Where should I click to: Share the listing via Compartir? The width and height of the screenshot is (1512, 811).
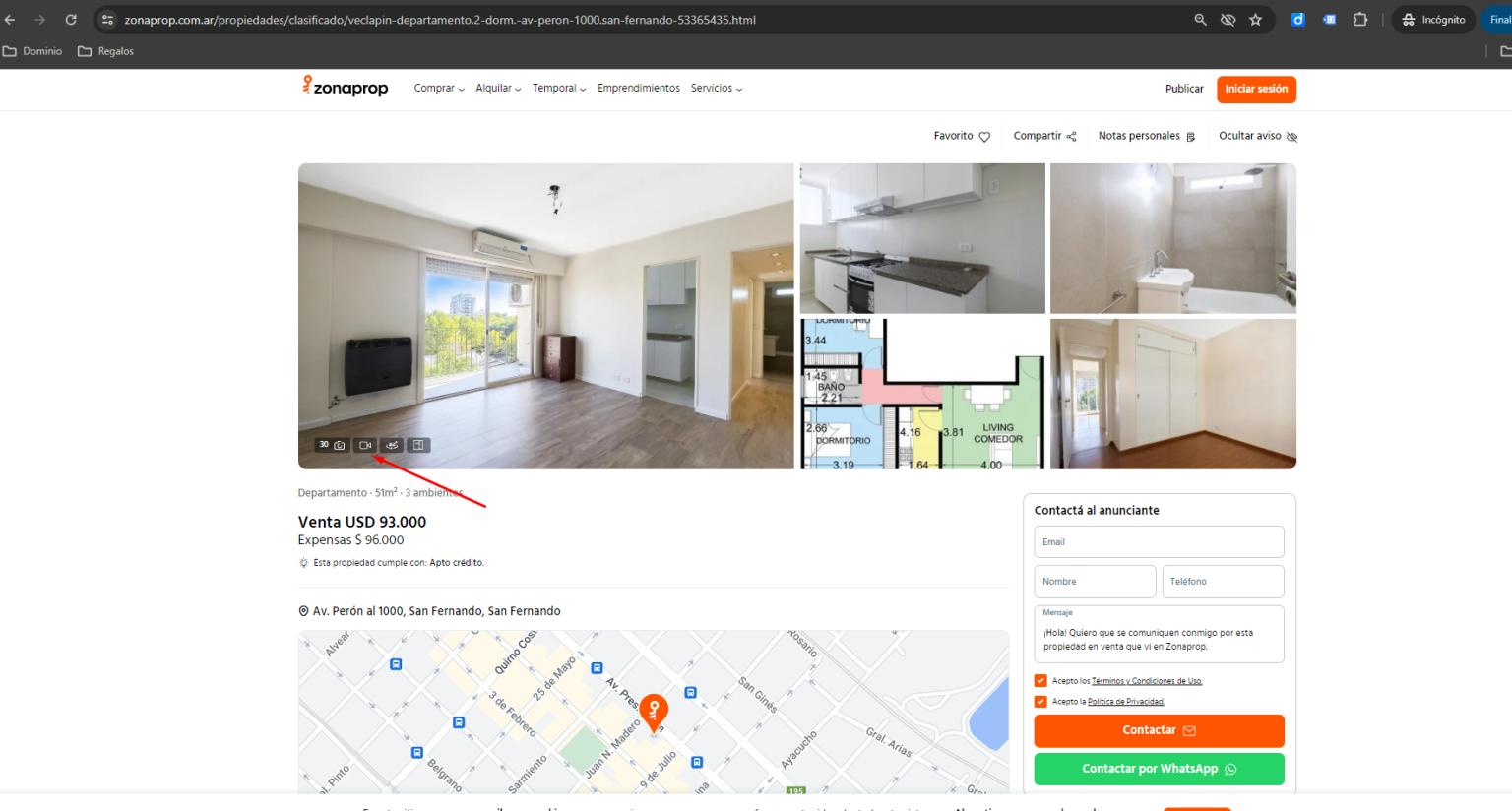click(x=1042, y=136)
